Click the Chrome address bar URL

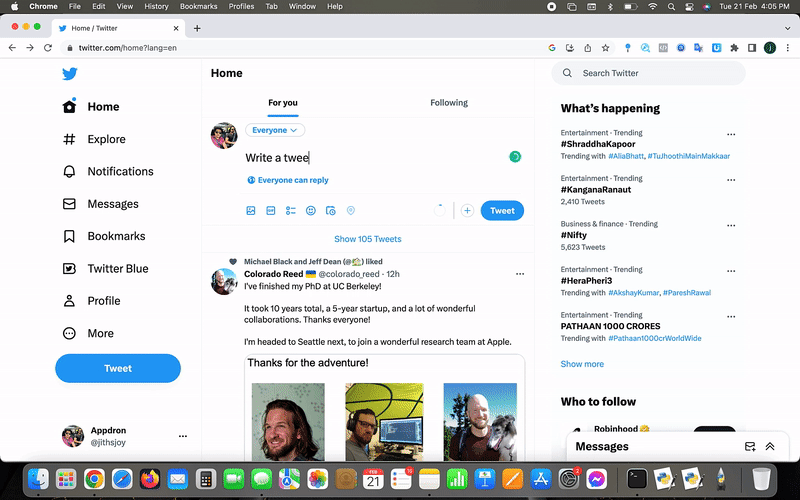click(x=128, y=48)
